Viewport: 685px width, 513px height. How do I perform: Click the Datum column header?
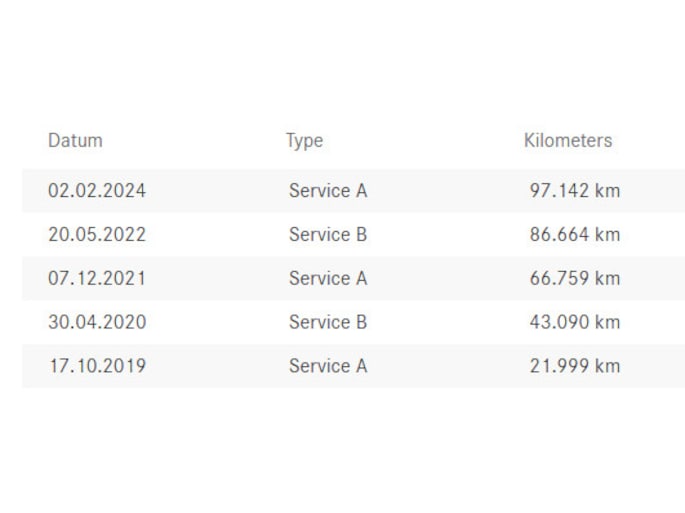point(75,141)
